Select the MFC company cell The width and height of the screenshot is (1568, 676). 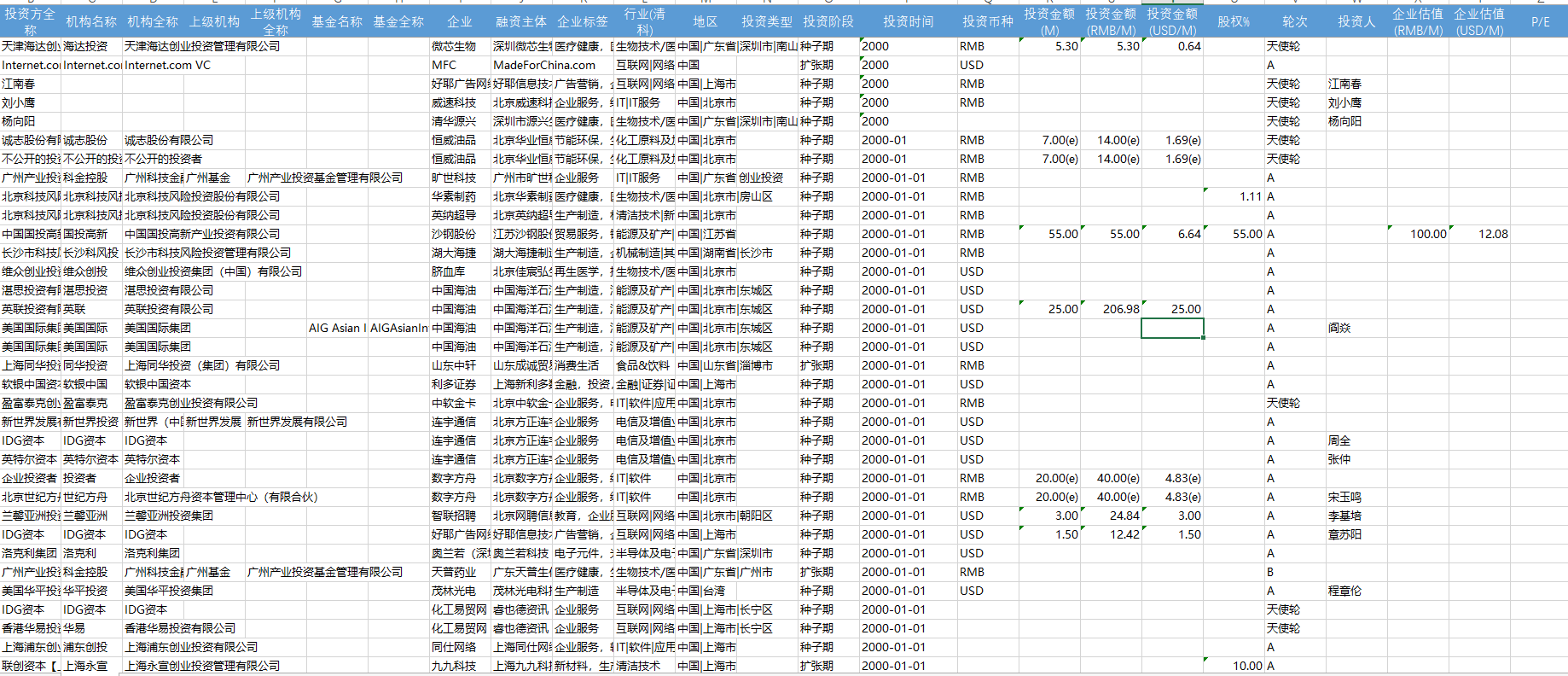click(460, 65)
